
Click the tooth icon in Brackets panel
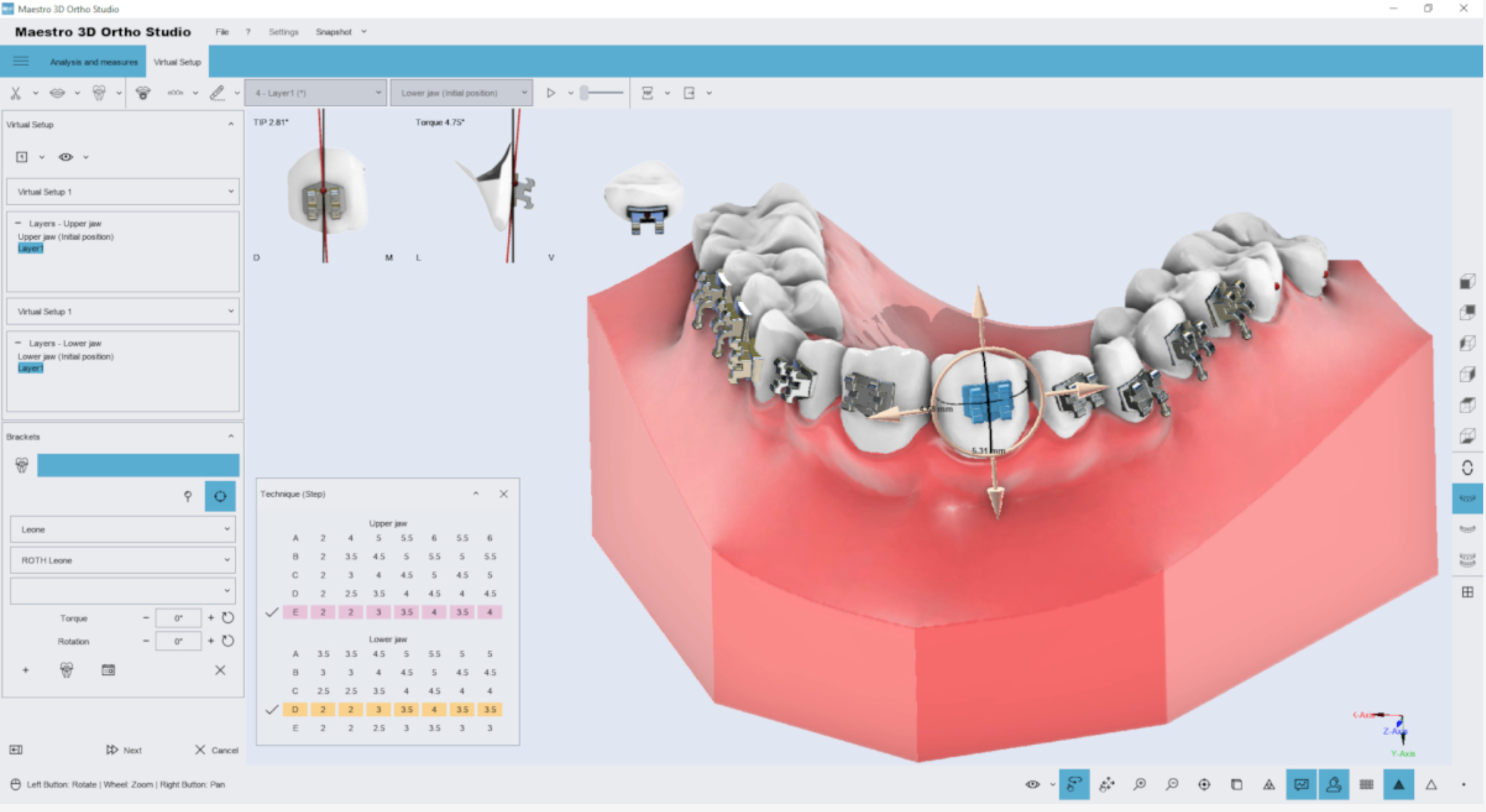tap(22, 465)
